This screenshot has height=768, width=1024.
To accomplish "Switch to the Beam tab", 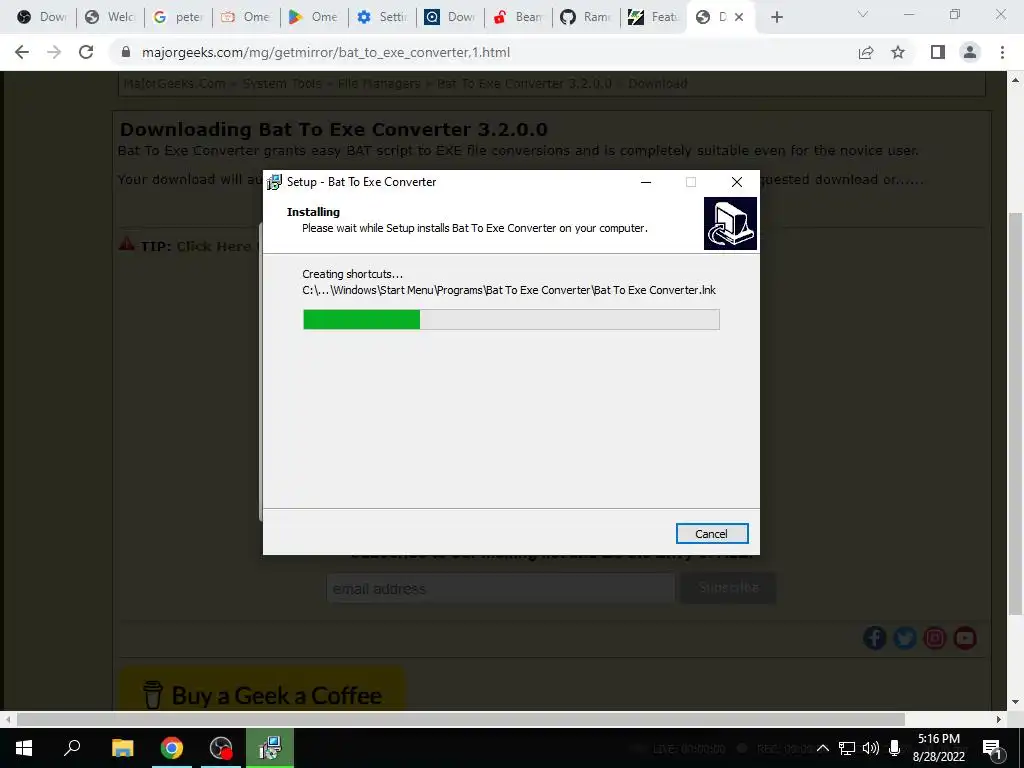I will click(517, 17).
